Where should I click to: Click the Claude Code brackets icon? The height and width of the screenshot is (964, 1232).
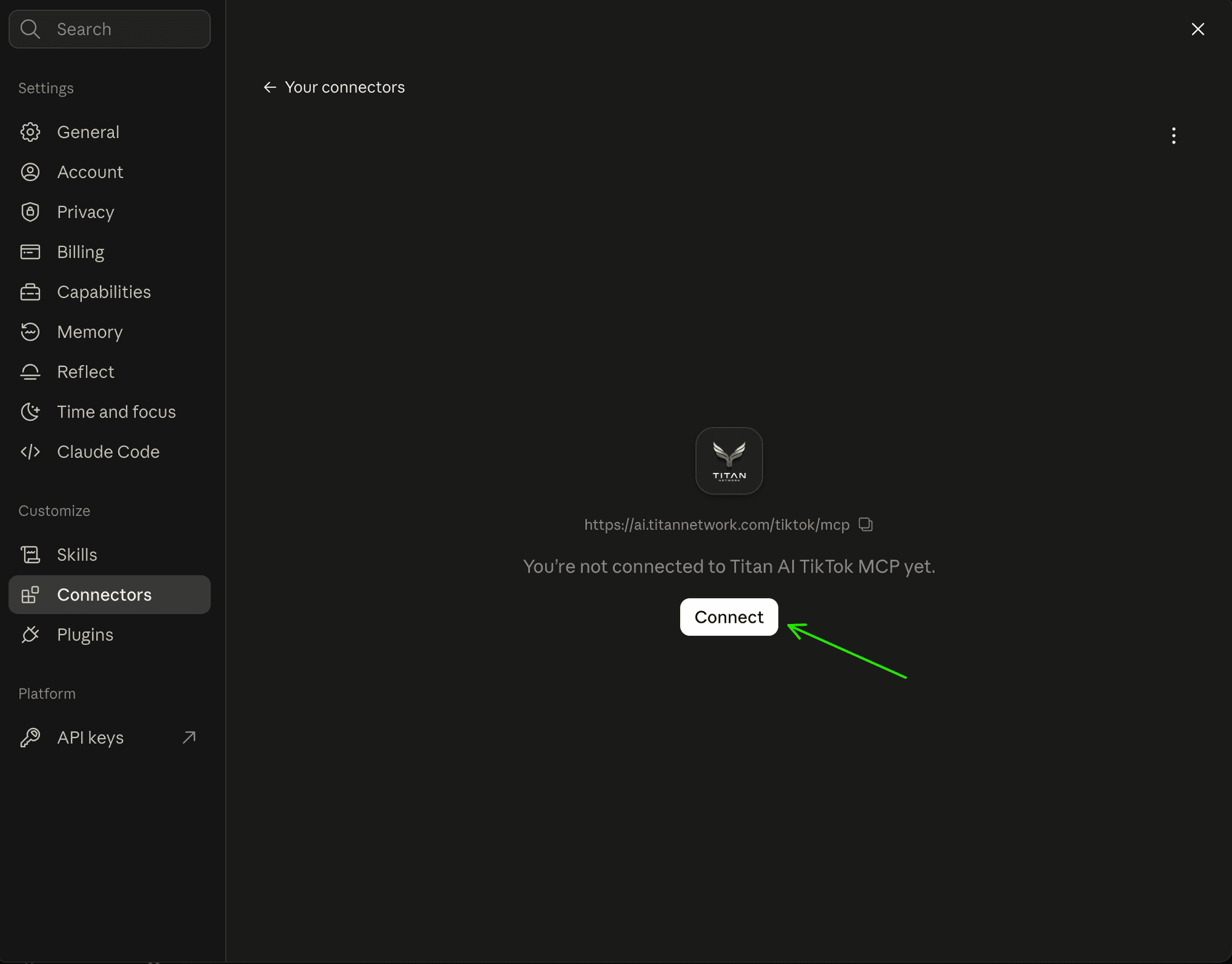[x=30, y=452]
